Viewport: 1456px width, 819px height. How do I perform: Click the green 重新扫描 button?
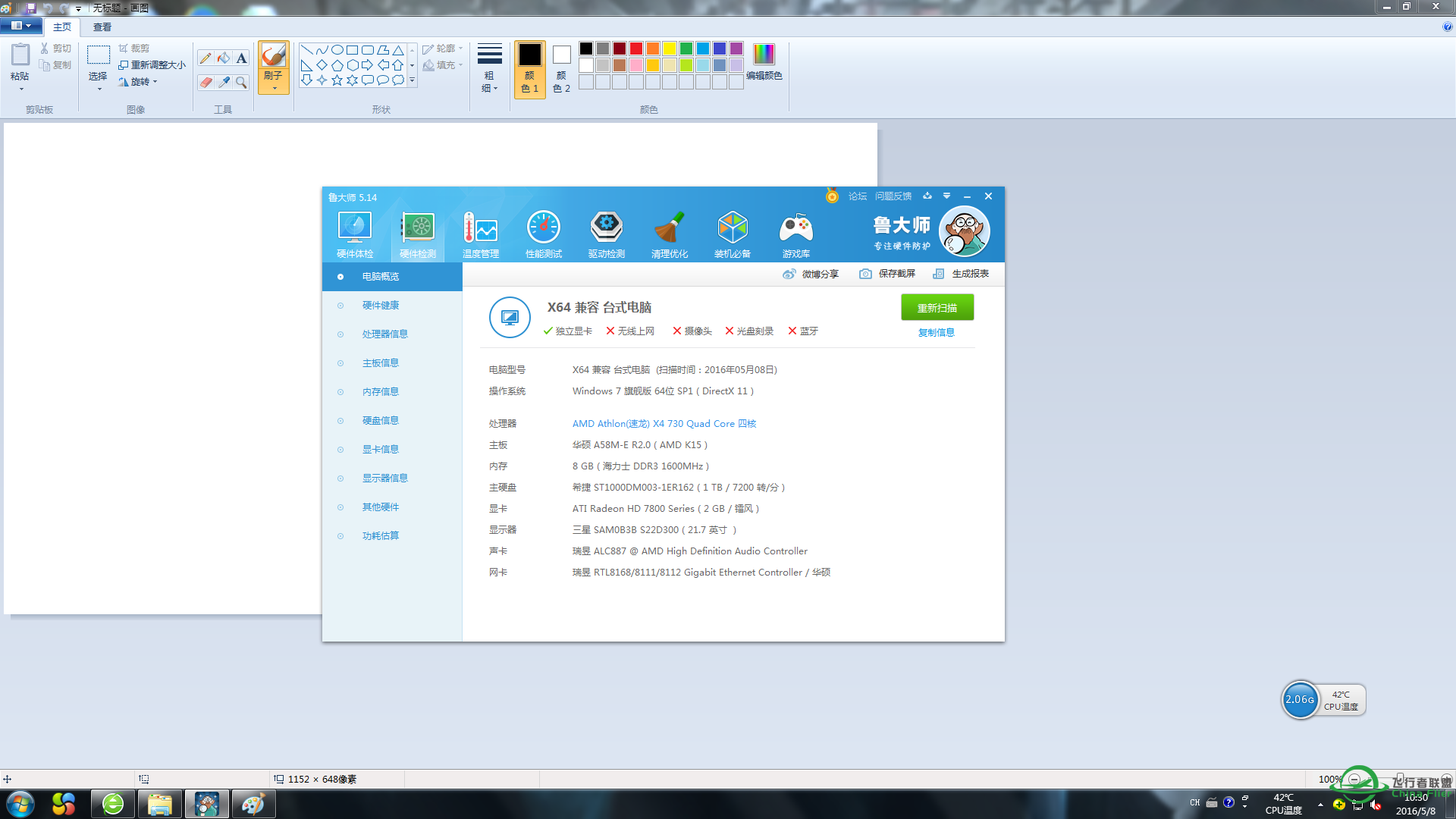tap(937, 308)
